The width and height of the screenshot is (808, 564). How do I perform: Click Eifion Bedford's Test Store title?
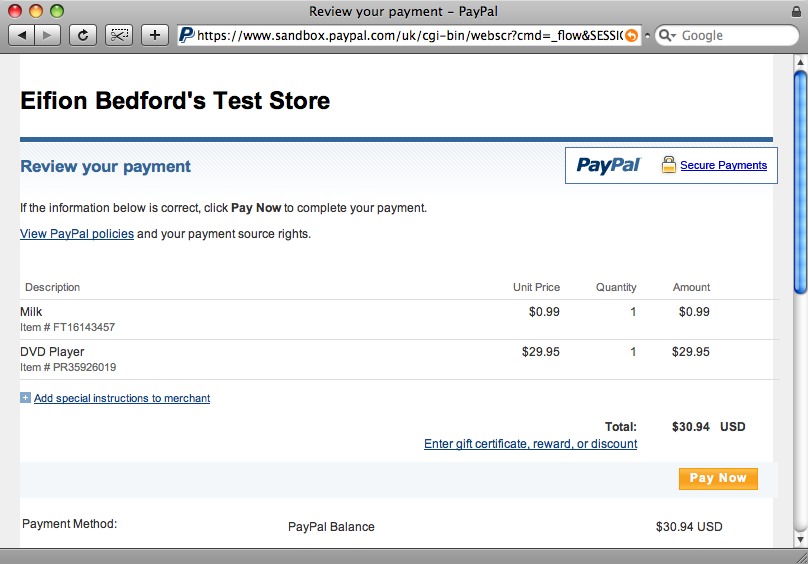click(x=175, y=101)
